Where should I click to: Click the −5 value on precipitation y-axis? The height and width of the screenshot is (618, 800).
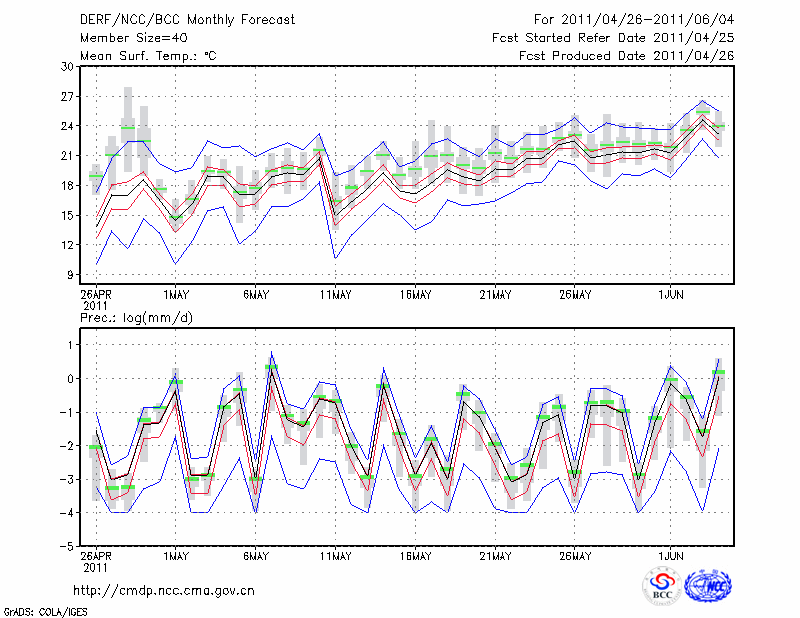tap(68, 547)
